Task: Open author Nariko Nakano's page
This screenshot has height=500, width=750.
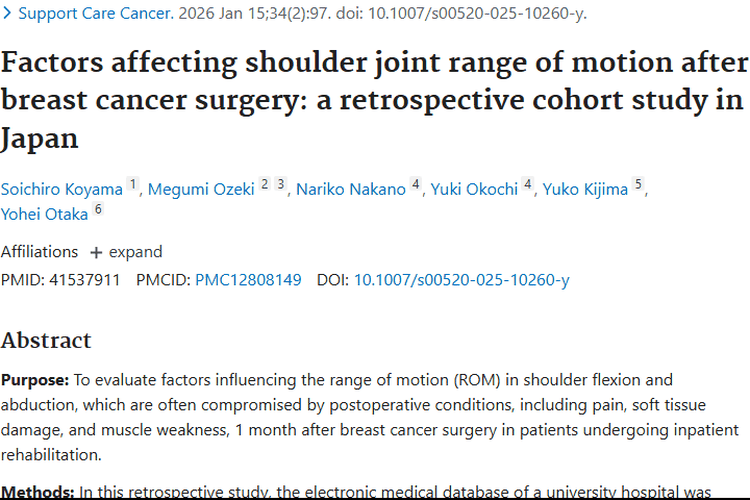Action: [x=350, y=189]
